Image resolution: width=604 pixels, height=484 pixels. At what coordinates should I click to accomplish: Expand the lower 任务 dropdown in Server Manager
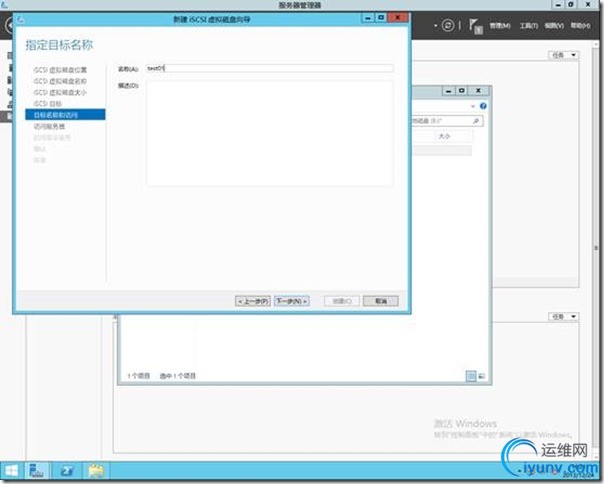point(564,316)
